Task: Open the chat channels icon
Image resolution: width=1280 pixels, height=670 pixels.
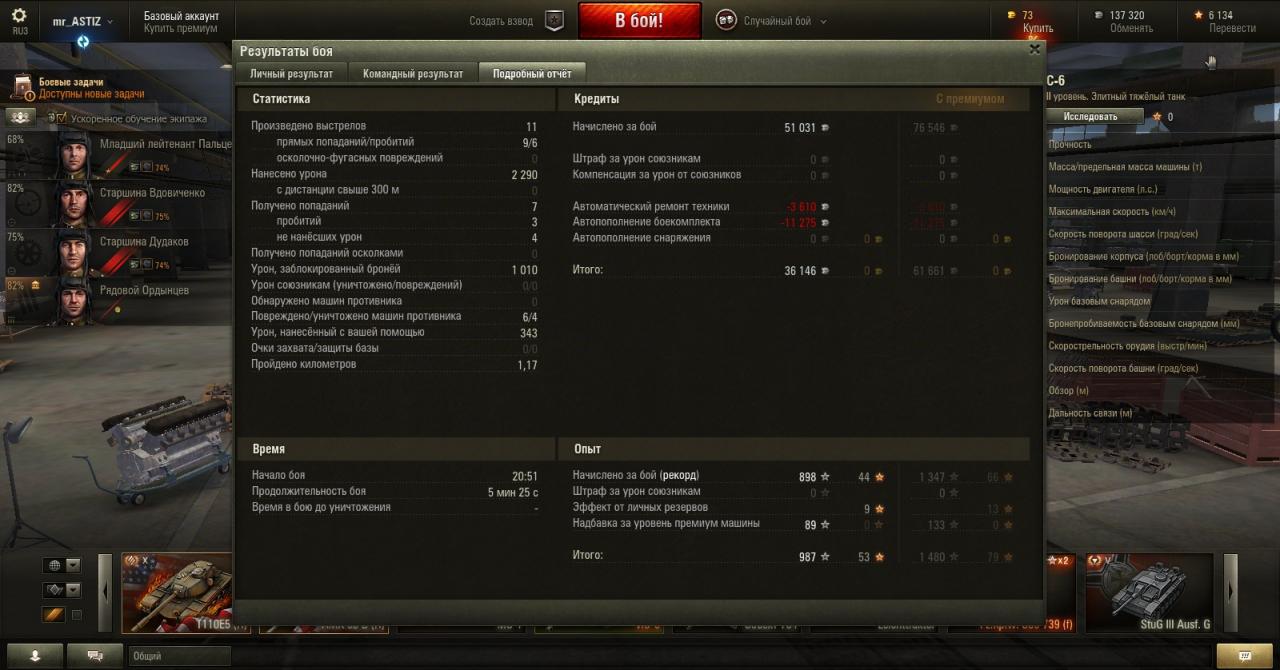Action: click(96, 655)
